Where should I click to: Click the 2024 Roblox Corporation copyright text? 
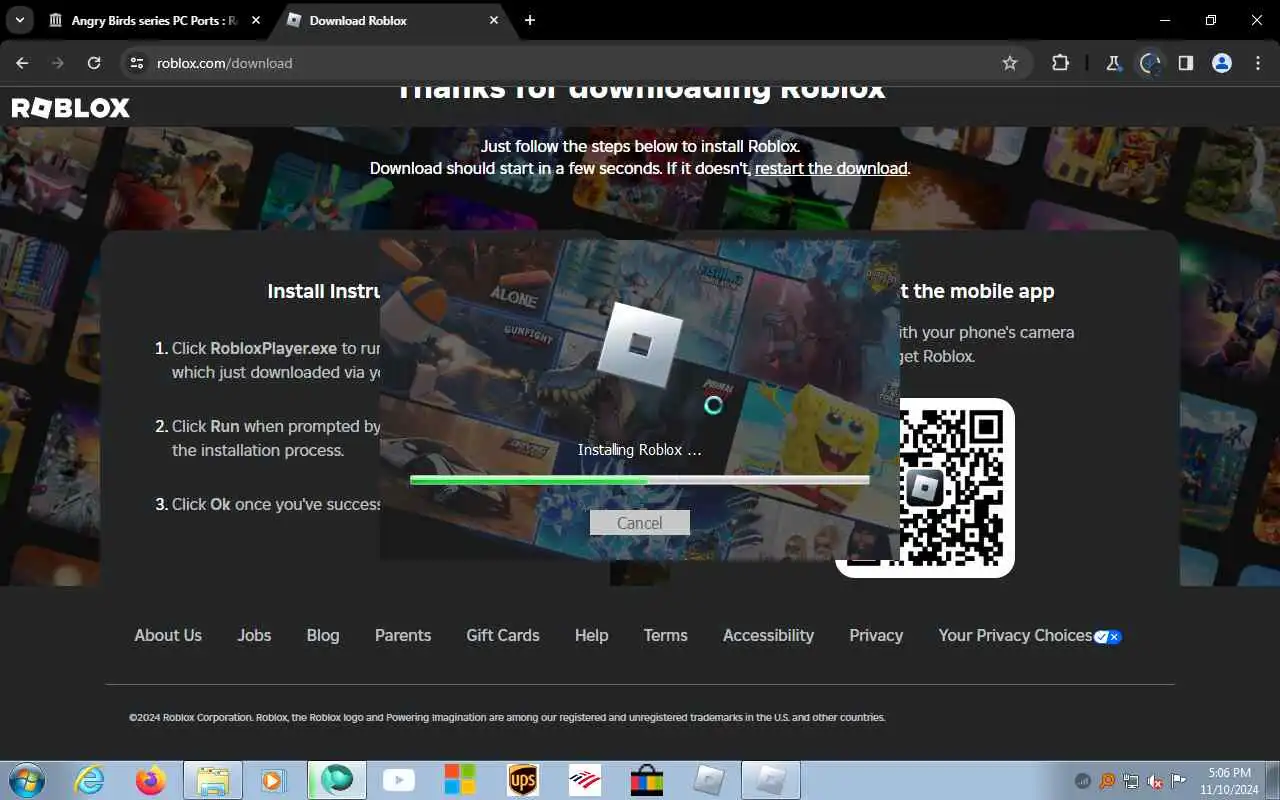coord(507,717)
